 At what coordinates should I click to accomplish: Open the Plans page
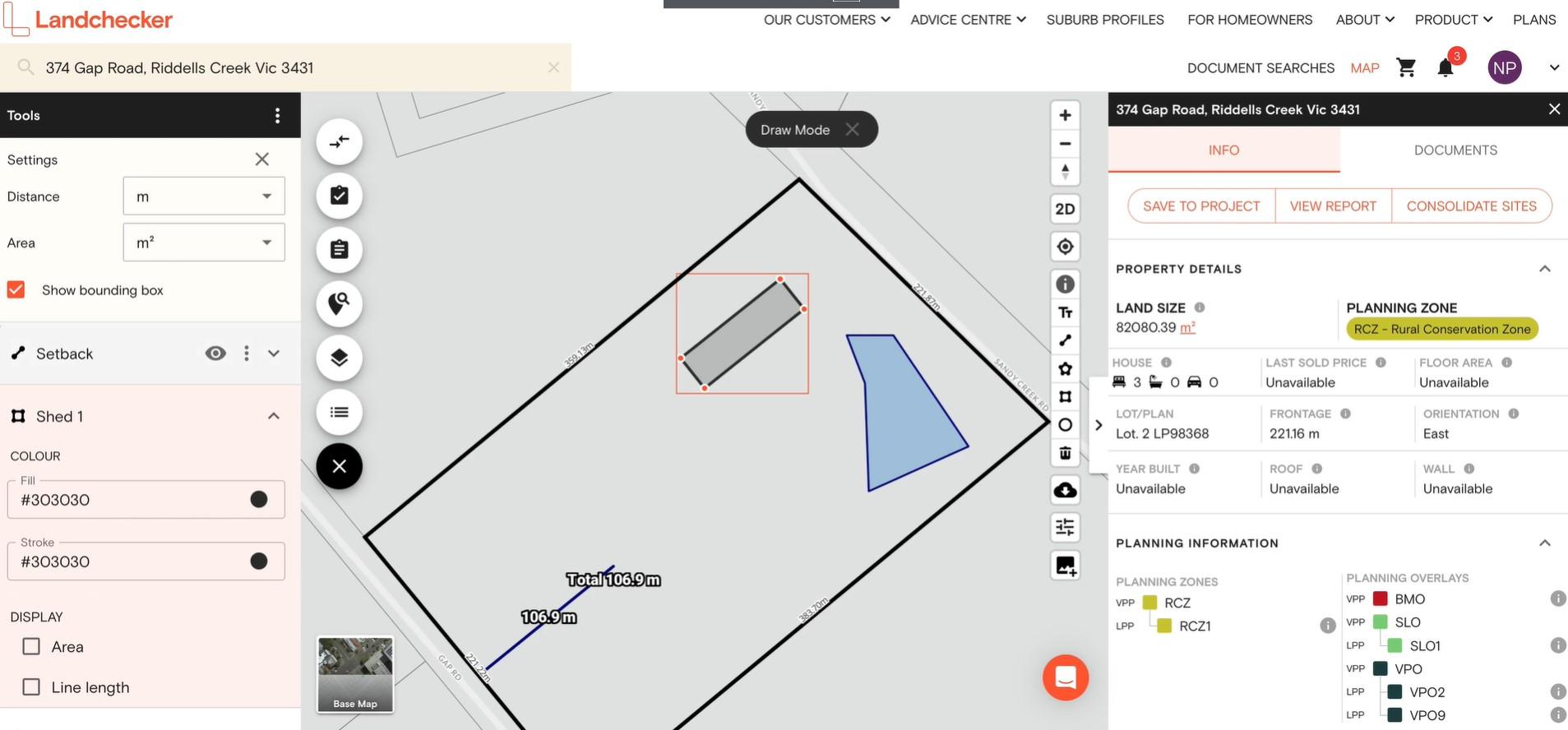click(1534, 20)
